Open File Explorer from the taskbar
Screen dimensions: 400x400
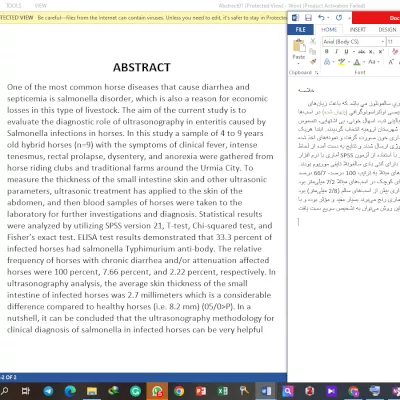point(92,391)
